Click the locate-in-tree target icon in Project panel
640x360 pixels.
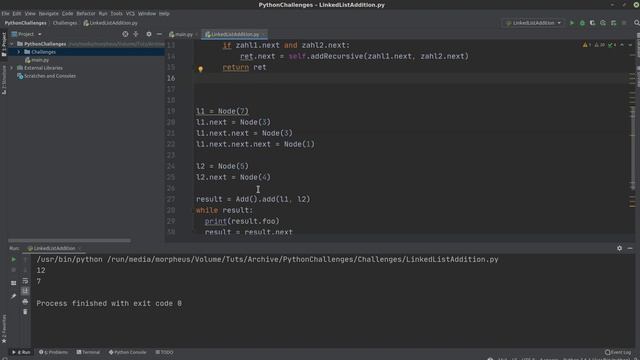pos(125,34)
